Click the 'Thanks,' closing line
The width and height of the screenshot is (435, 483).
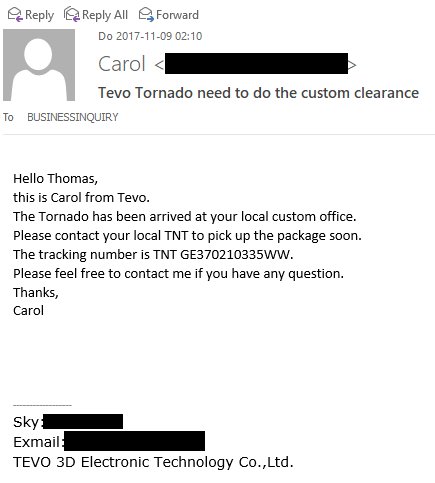tap(36, 293)
